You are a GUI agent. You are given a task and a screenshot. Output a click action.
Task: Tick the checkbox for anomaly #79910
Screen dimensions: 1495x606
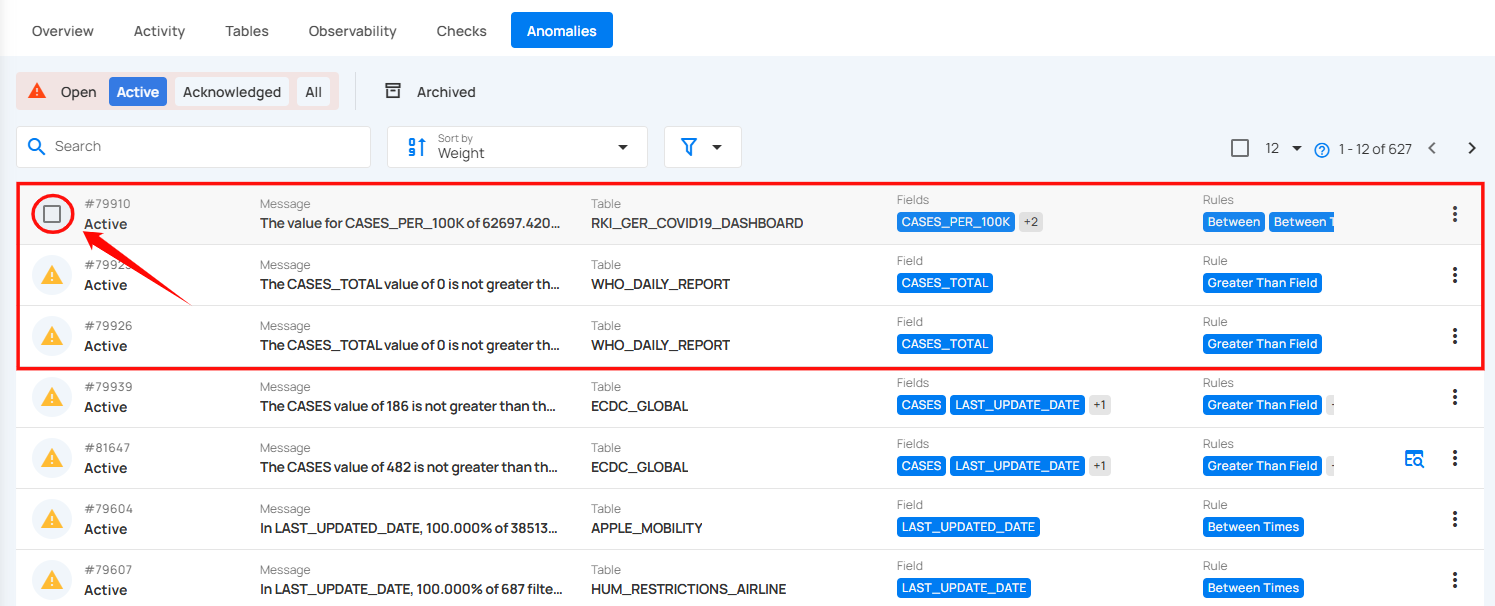pyautogui.click(x=52, y=214)
